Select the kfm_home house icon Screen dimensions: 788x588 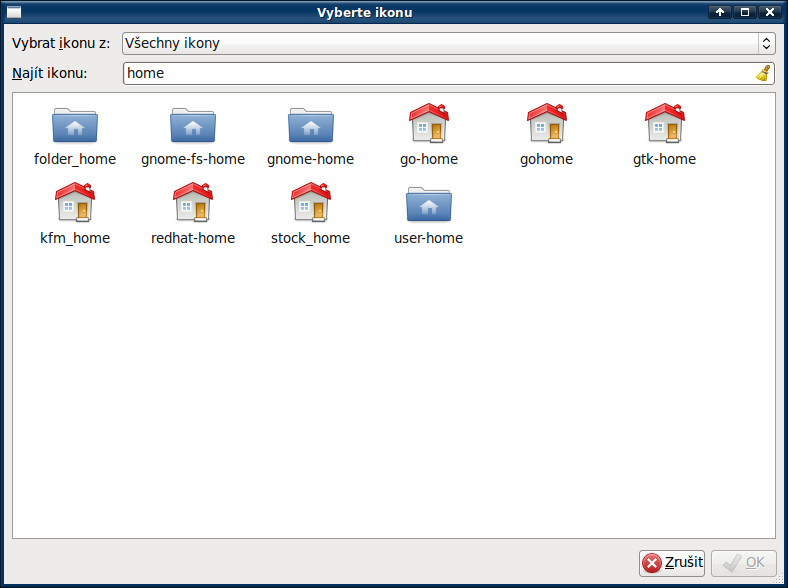pos(75,202)
